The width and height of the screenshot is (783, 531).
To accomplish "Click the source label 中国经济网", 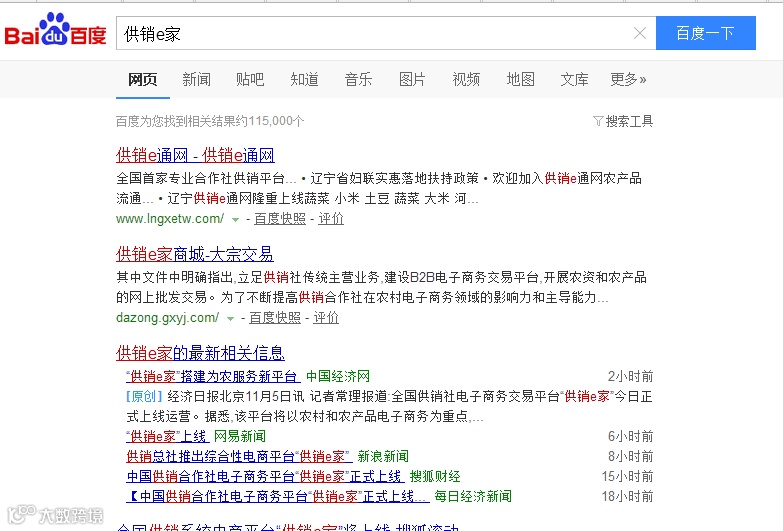I will (x=338, y=377).
